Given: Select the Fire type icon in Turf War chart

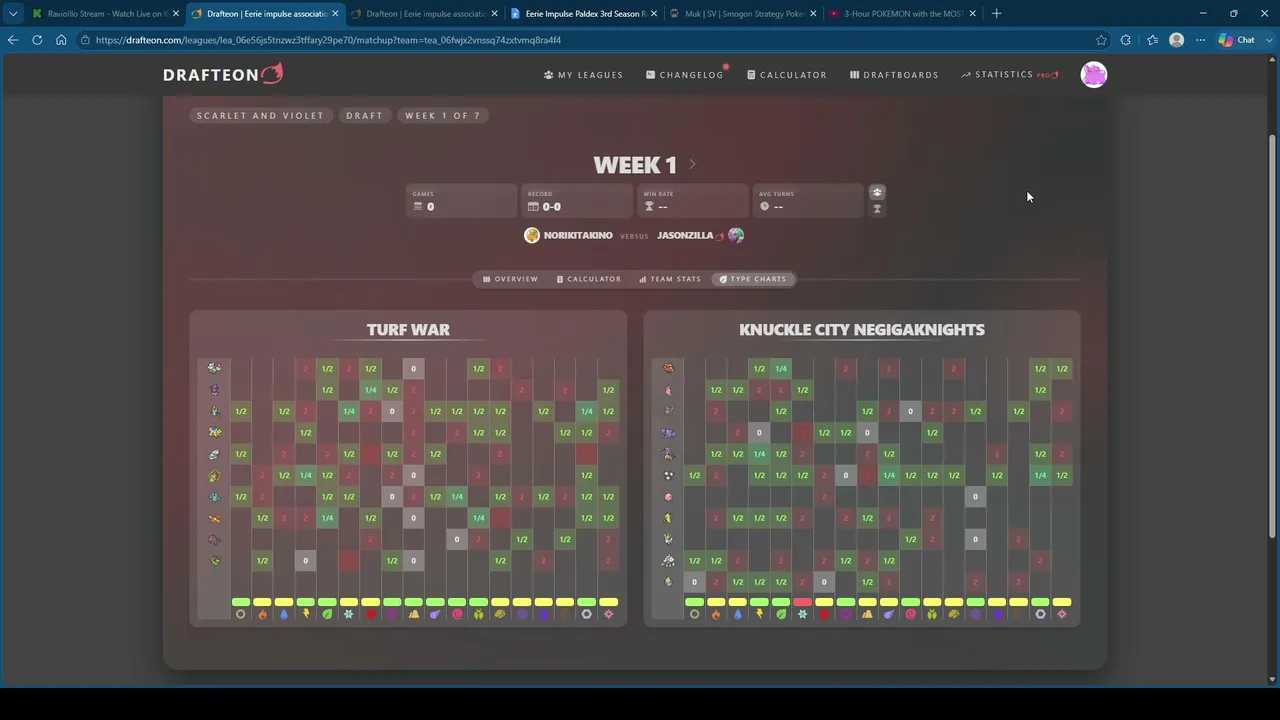Looking at the screenshot, I should tap(262, 614).
